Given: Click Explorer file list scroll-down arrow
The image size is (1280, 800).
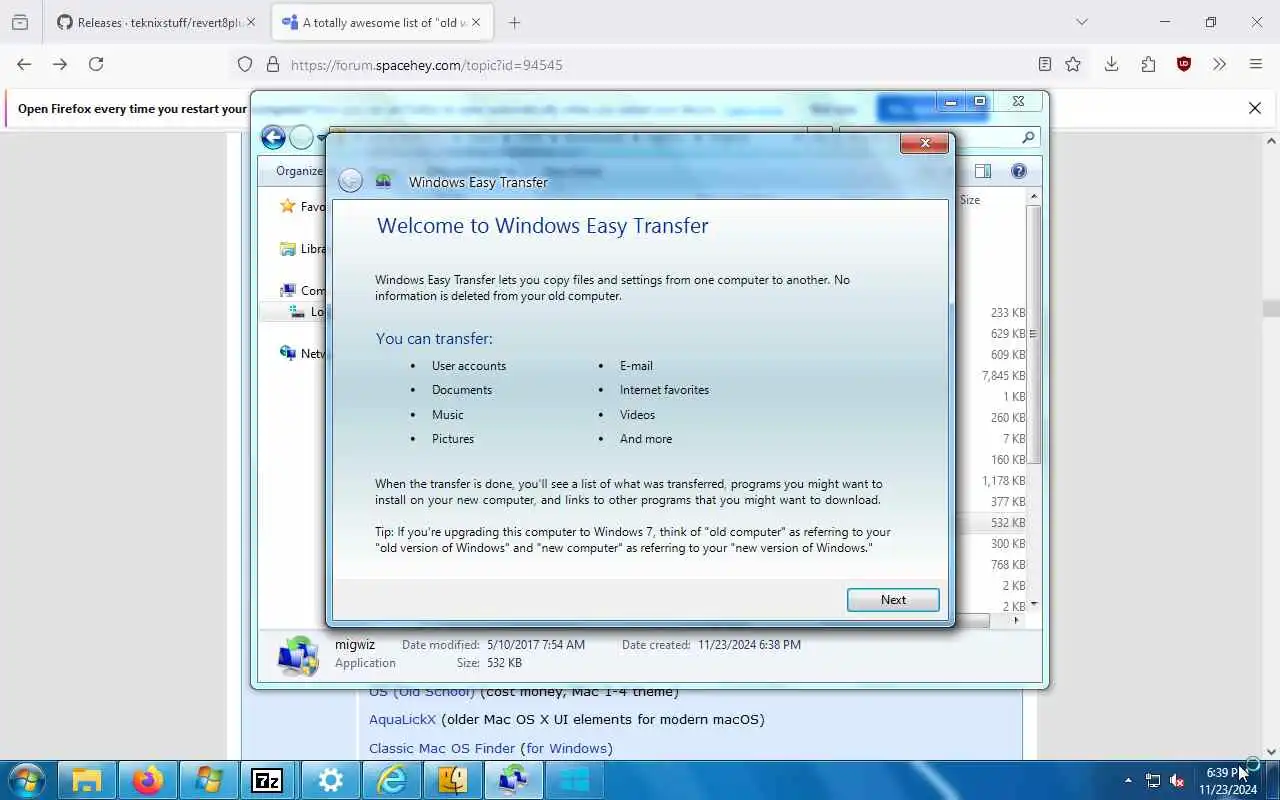Looking at the screenshot, I should (1034, 604).
